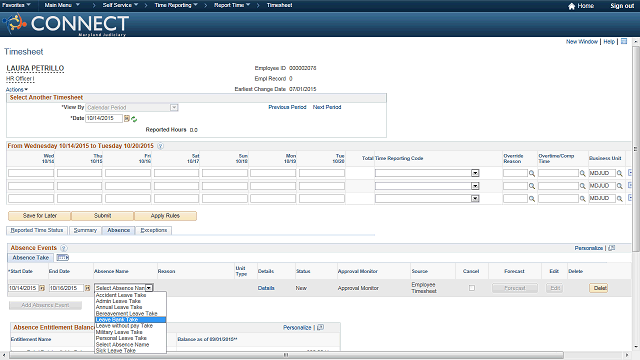Image resolution: width=640 pixels, height=360 pixels.
Task: Go to Next Period
Action: pyautogui.click(x=327, y=107)
